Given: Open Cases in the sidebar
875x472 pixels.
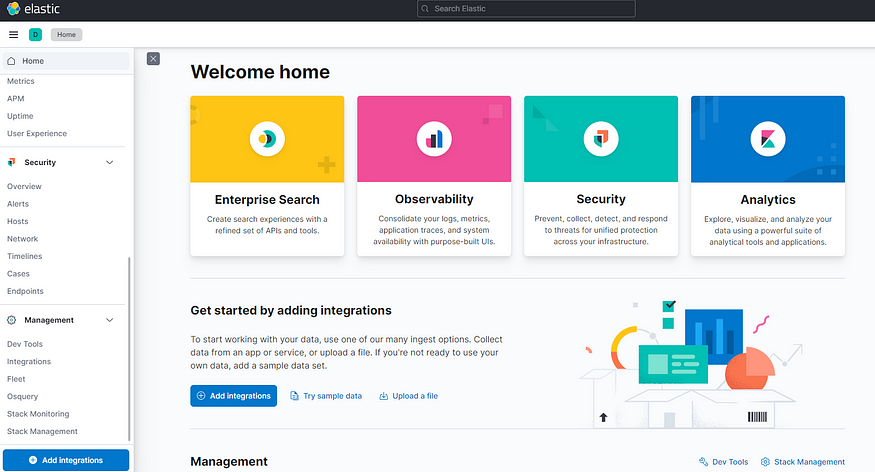Looking at the screenshot, I should click(x=18, y=274).
